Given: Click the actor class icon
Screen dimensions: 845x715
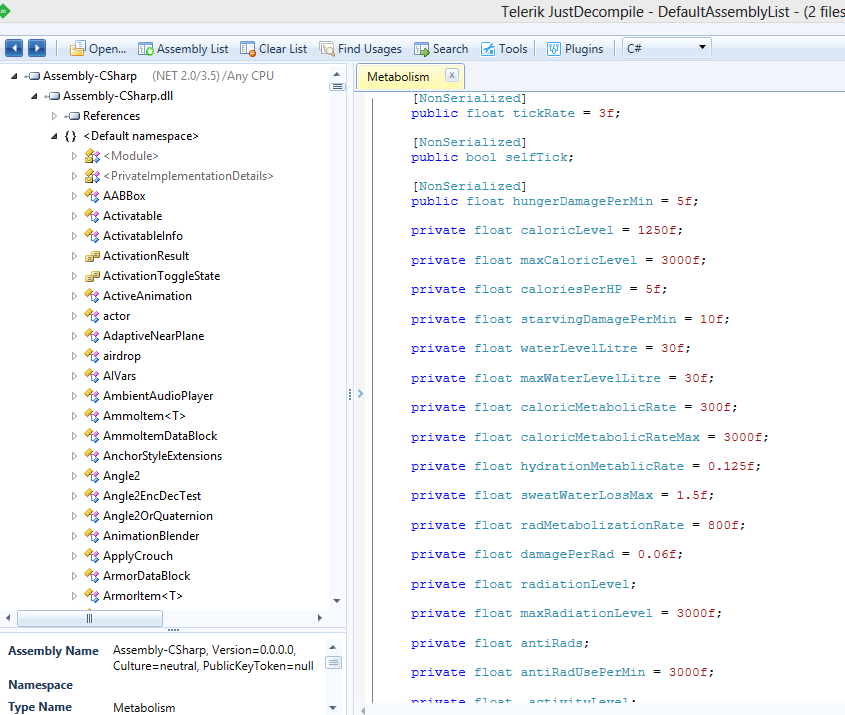Looking at the screenshot, I should coord(92,316).
